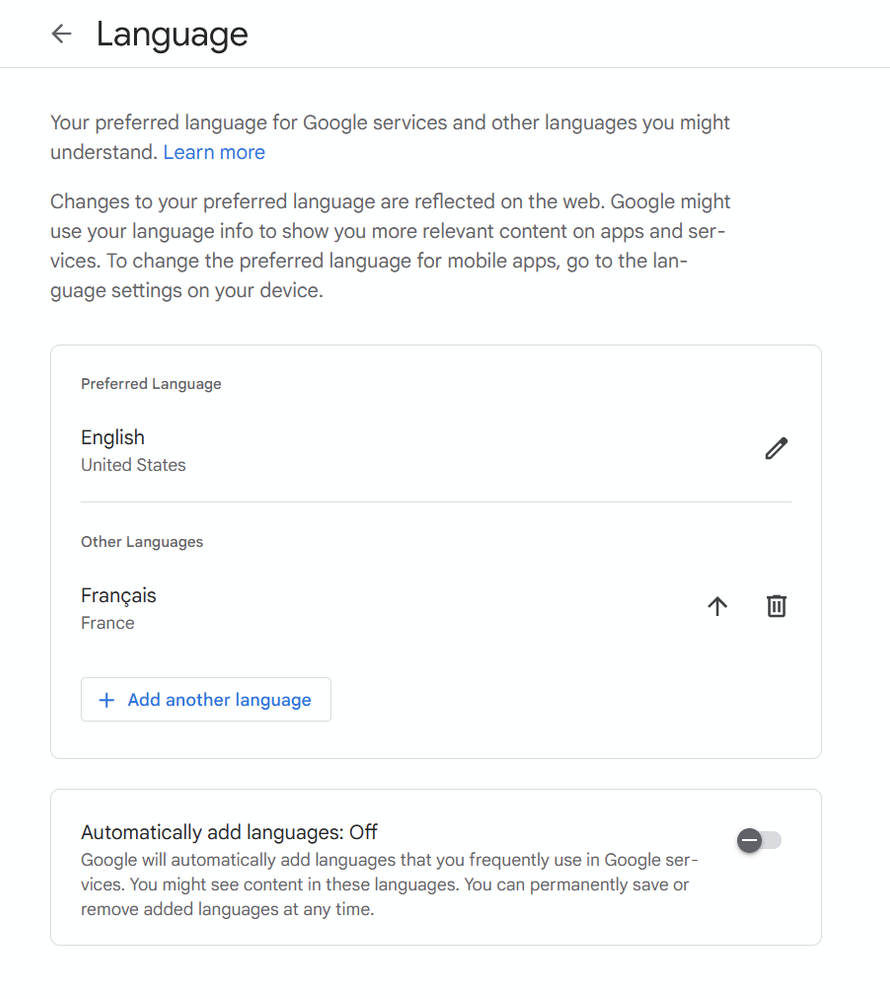Image resolution: width=890 pixels, height=999 pixels.
Task: Go back using the left arrow
Action: pyautogui.click(x=62, y=34)
